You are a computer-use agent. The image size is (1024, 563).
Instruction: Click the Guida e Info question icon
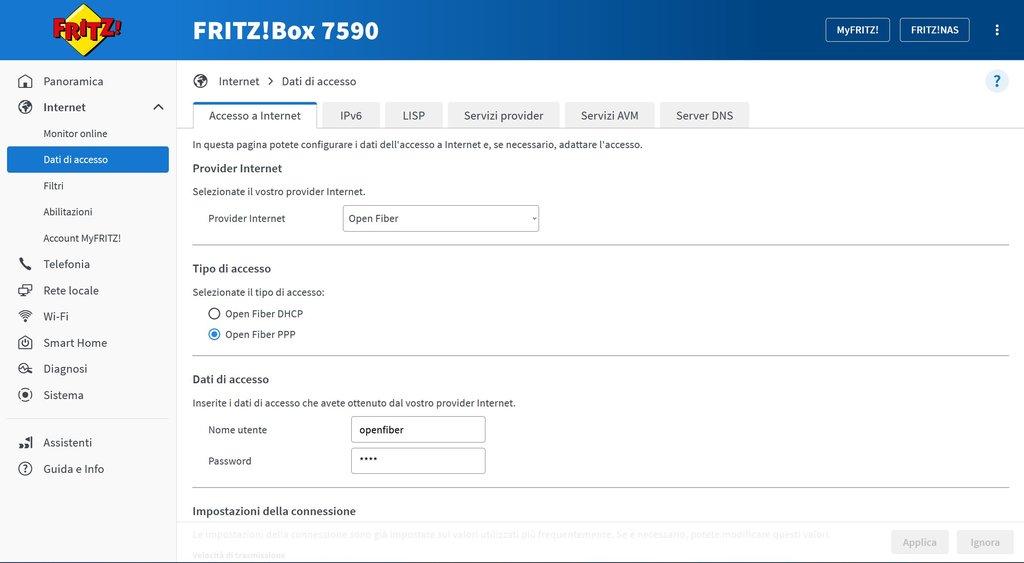25,468
